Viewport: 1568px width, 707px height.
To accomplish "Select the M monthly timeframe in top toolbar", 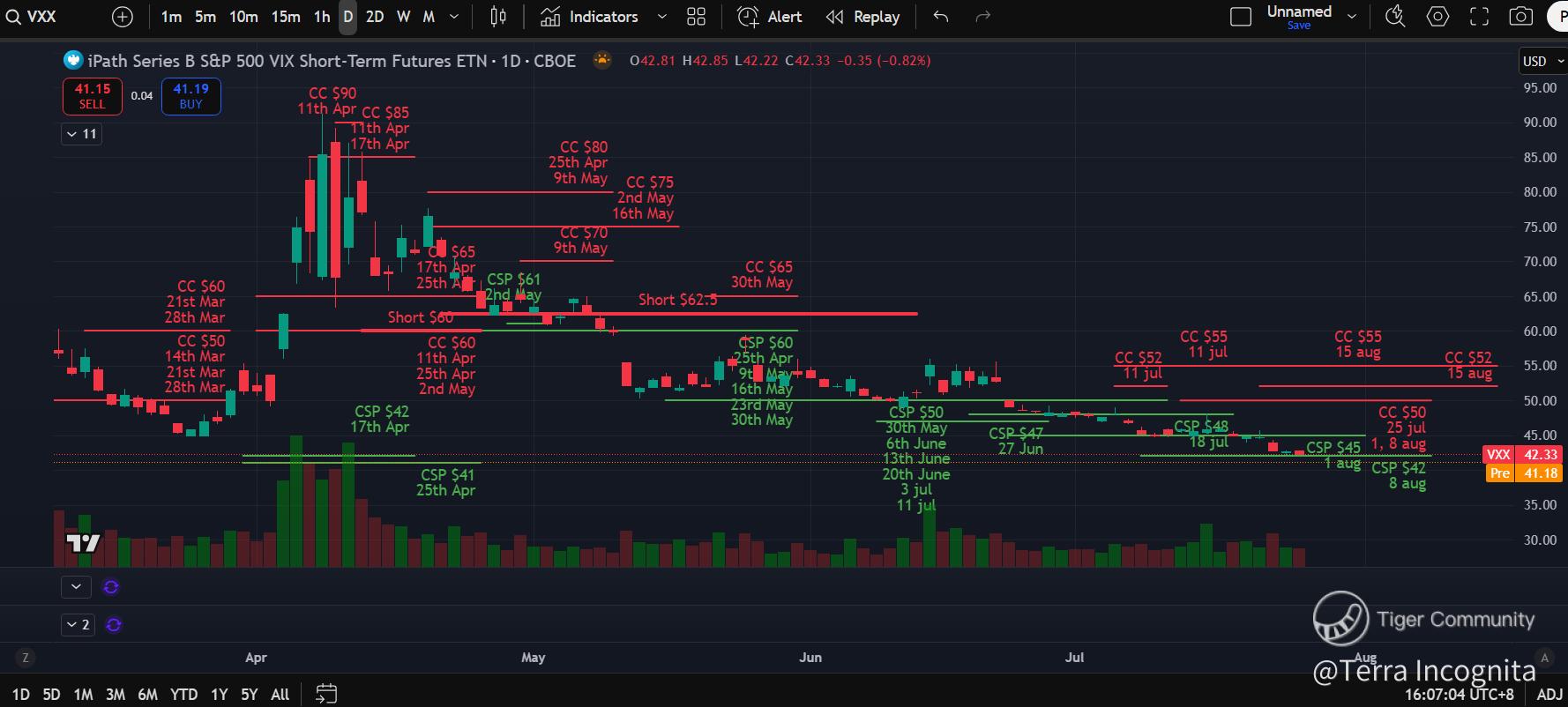I will pos(429,17).
